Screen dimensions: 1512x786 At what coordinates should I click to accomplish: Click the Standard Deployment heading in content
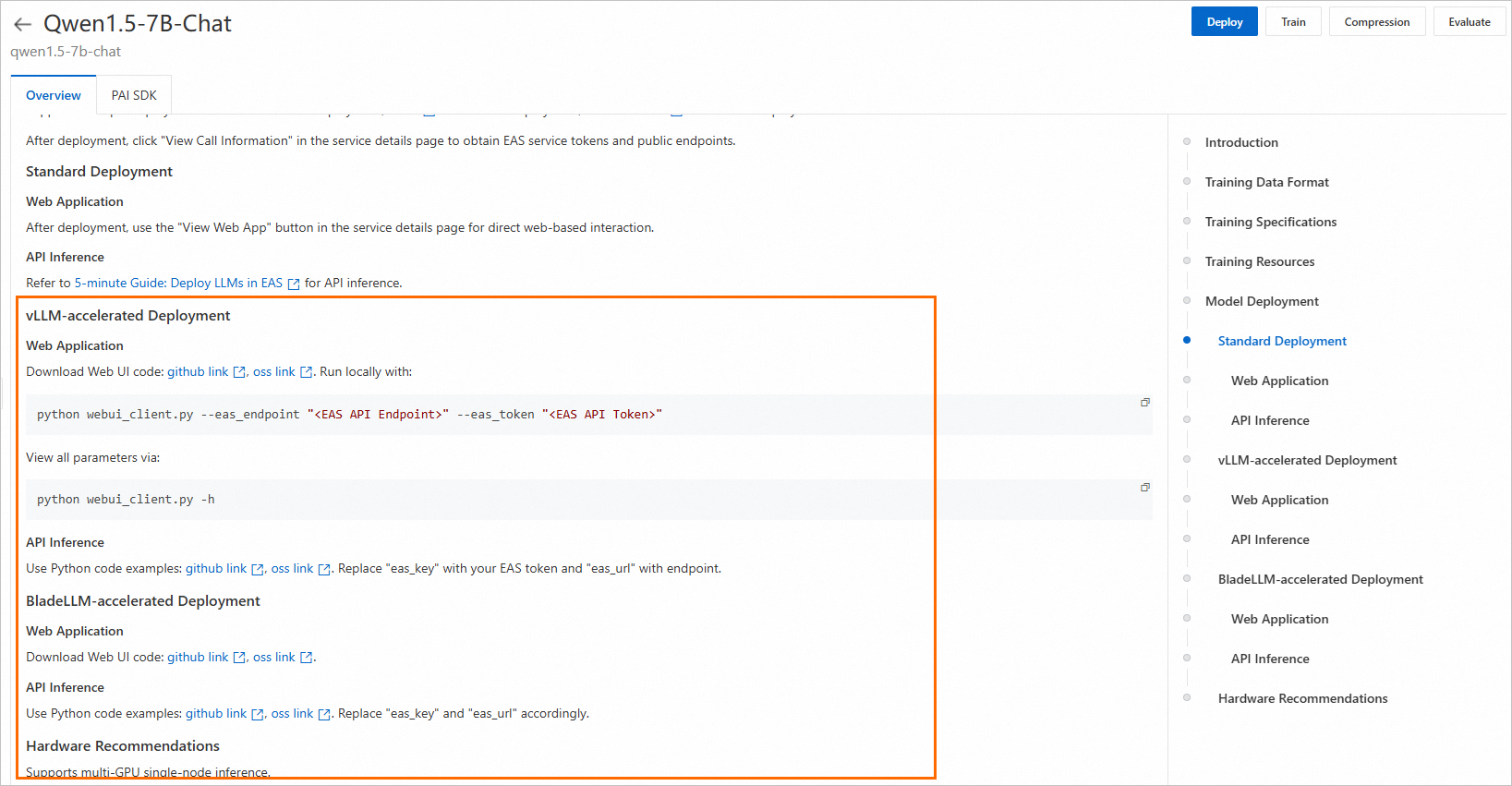(99, 172)
